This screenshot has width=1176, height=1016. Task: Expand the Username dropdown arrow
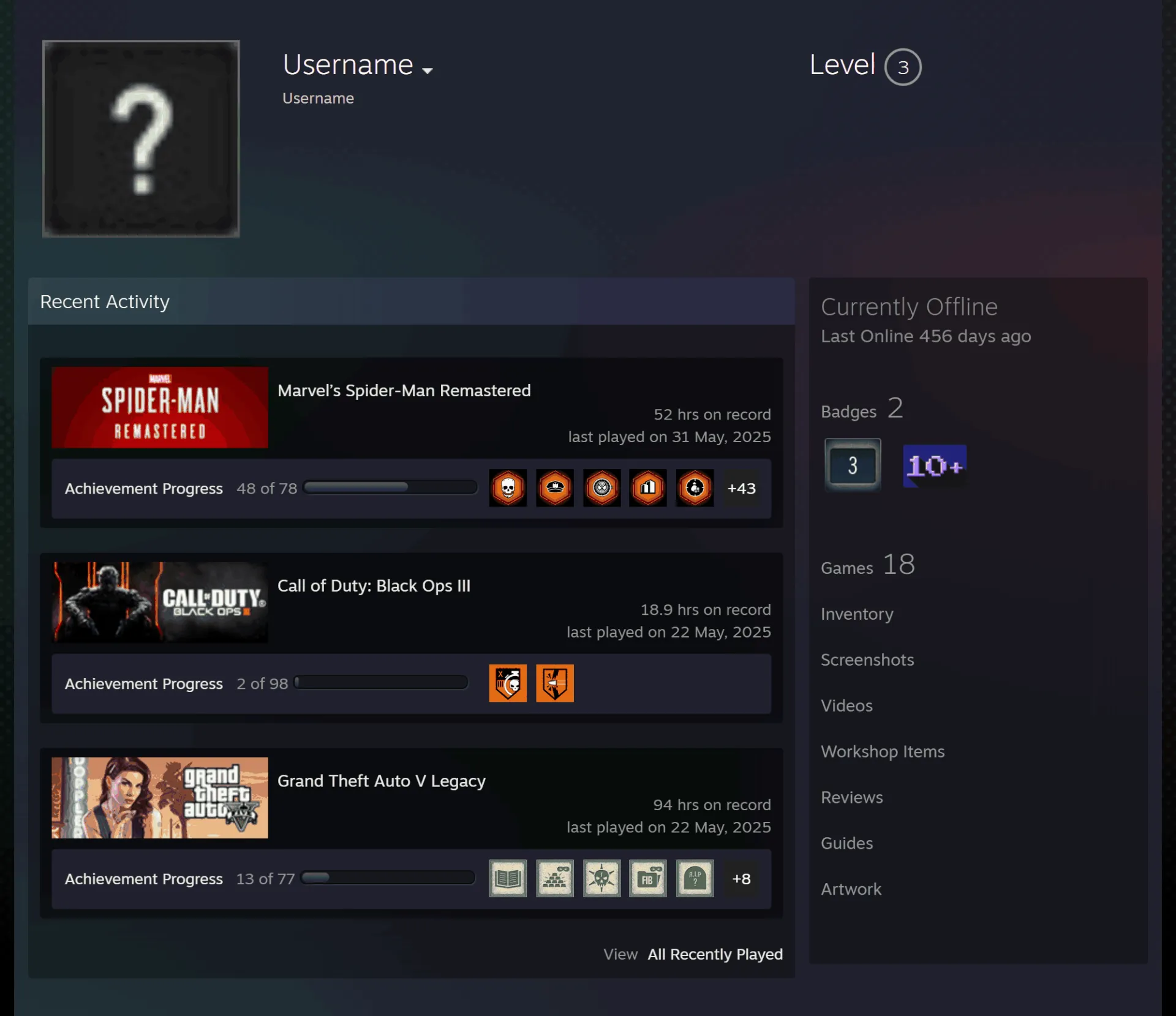428,70
